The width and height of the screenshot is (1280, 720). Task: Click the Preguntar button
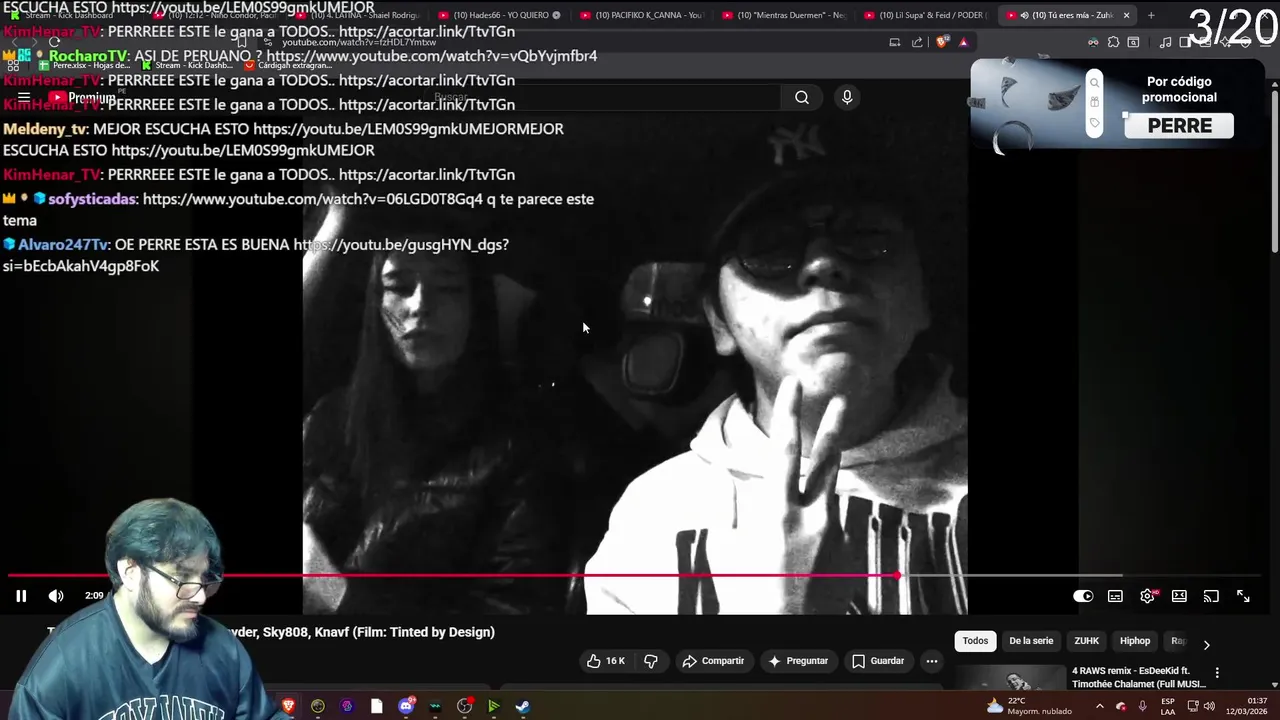click(x=798, y=661)
